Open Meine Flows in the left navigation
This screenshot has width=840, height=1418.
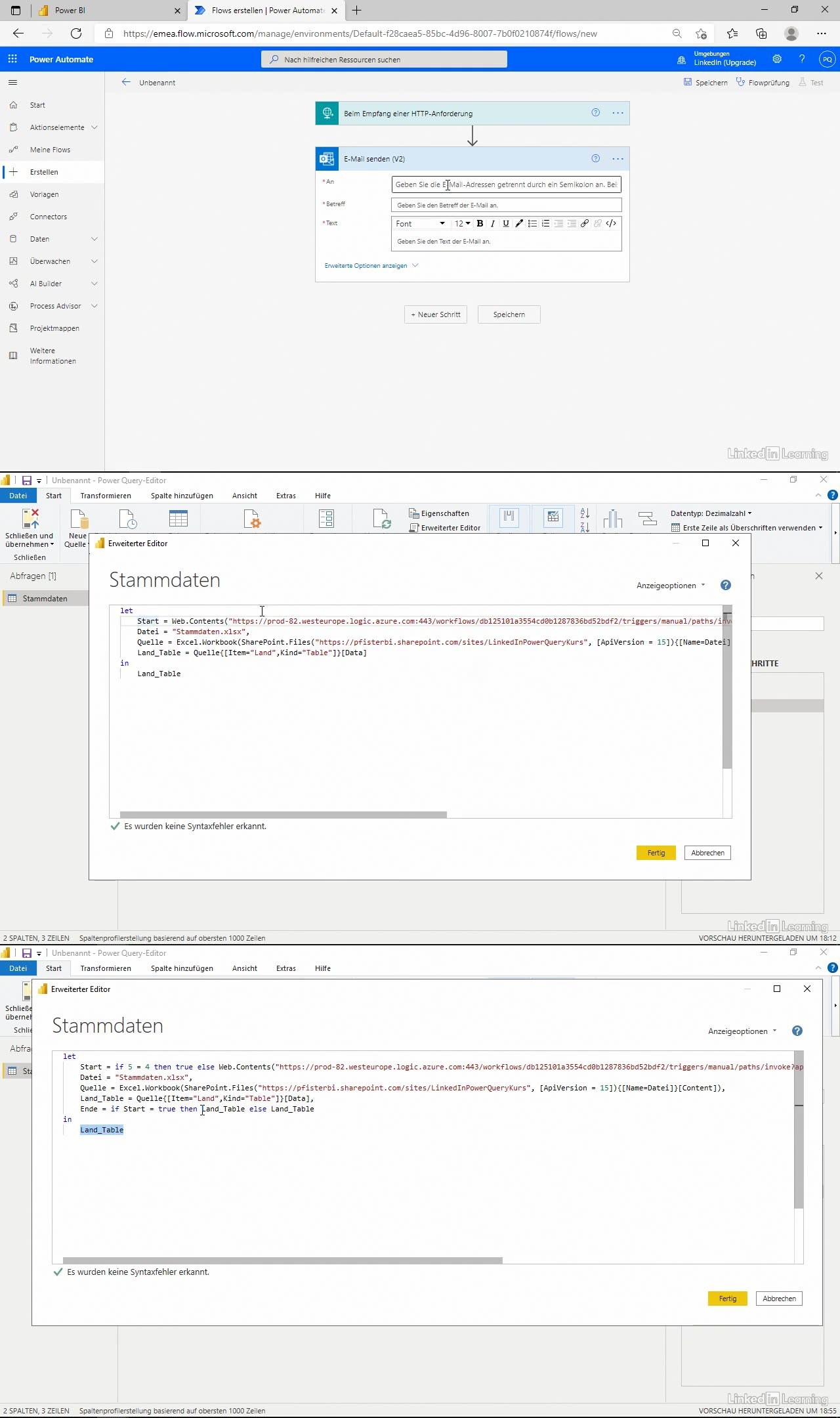point(50,150)
